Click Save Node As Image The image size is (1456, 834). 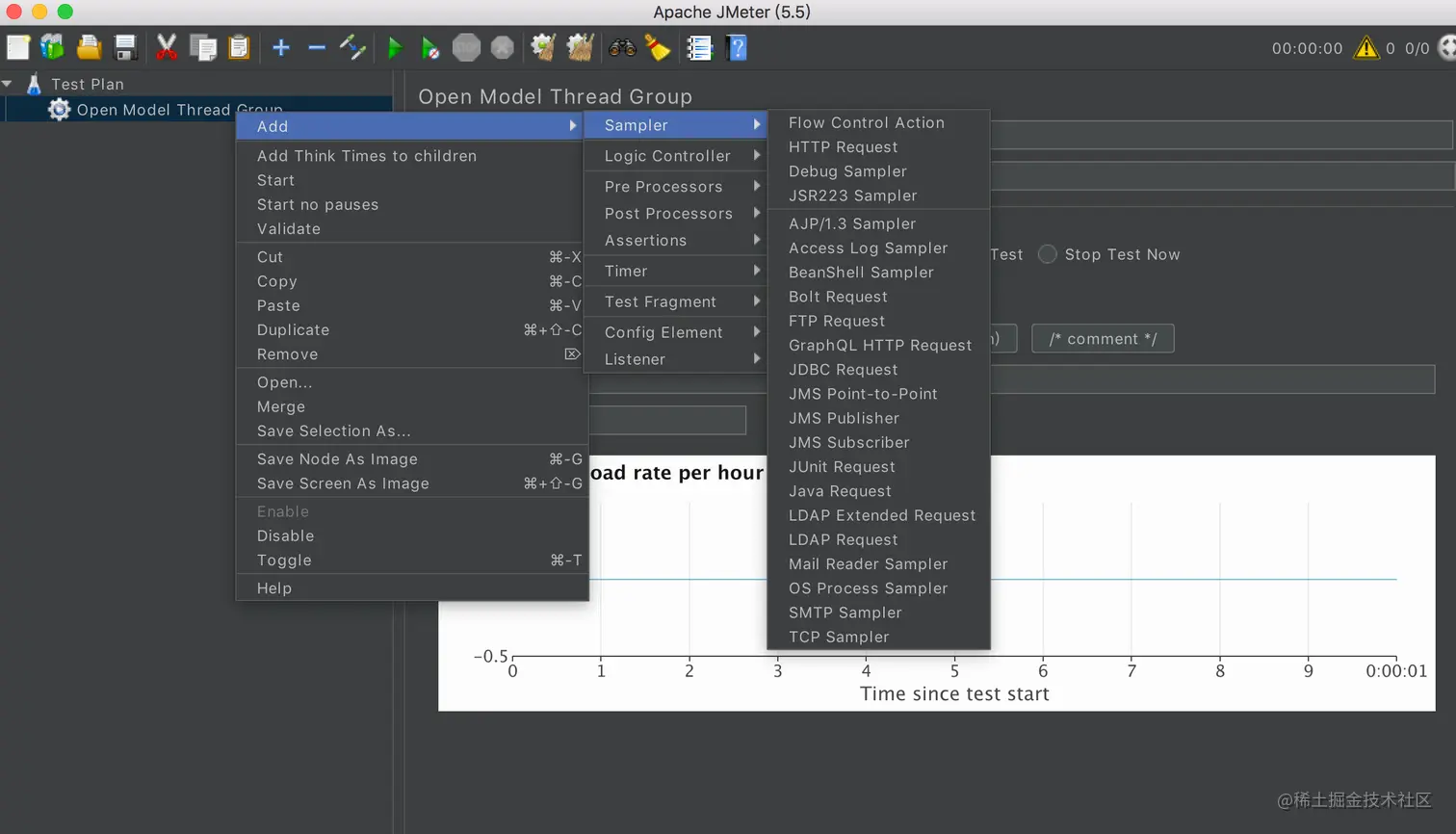point(412,459)
